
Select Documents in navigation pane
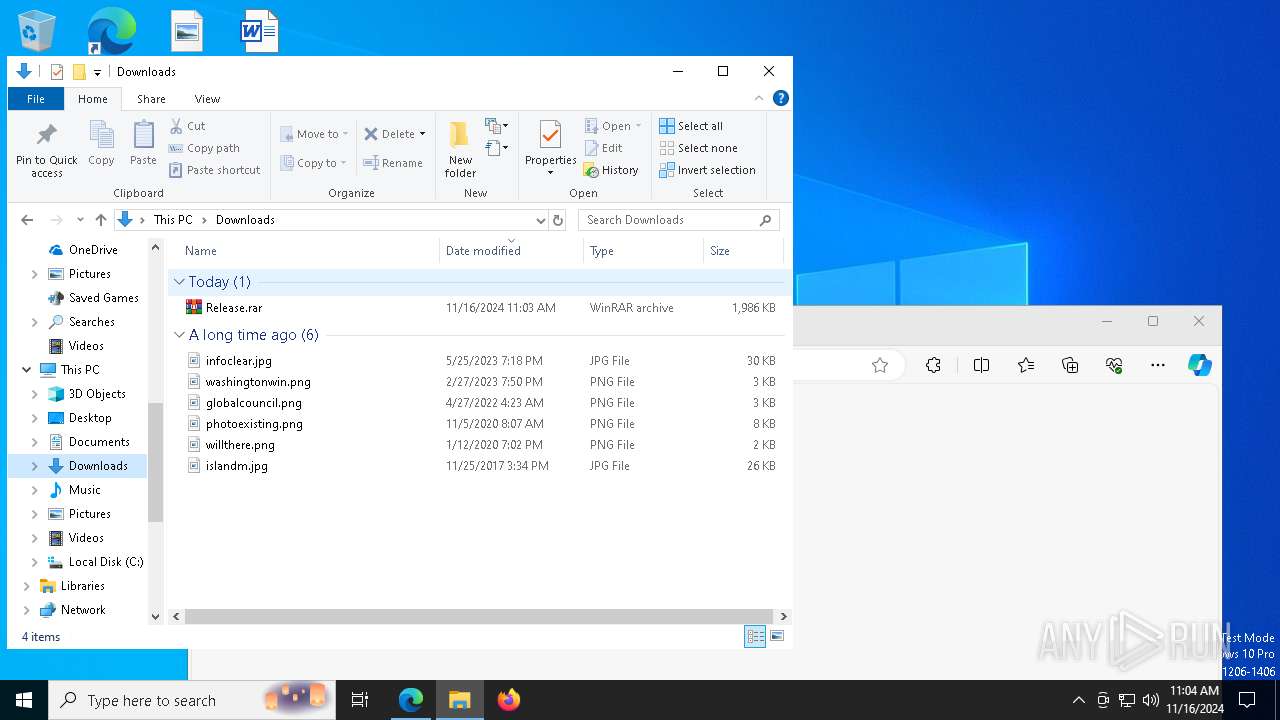coord(99,442)
